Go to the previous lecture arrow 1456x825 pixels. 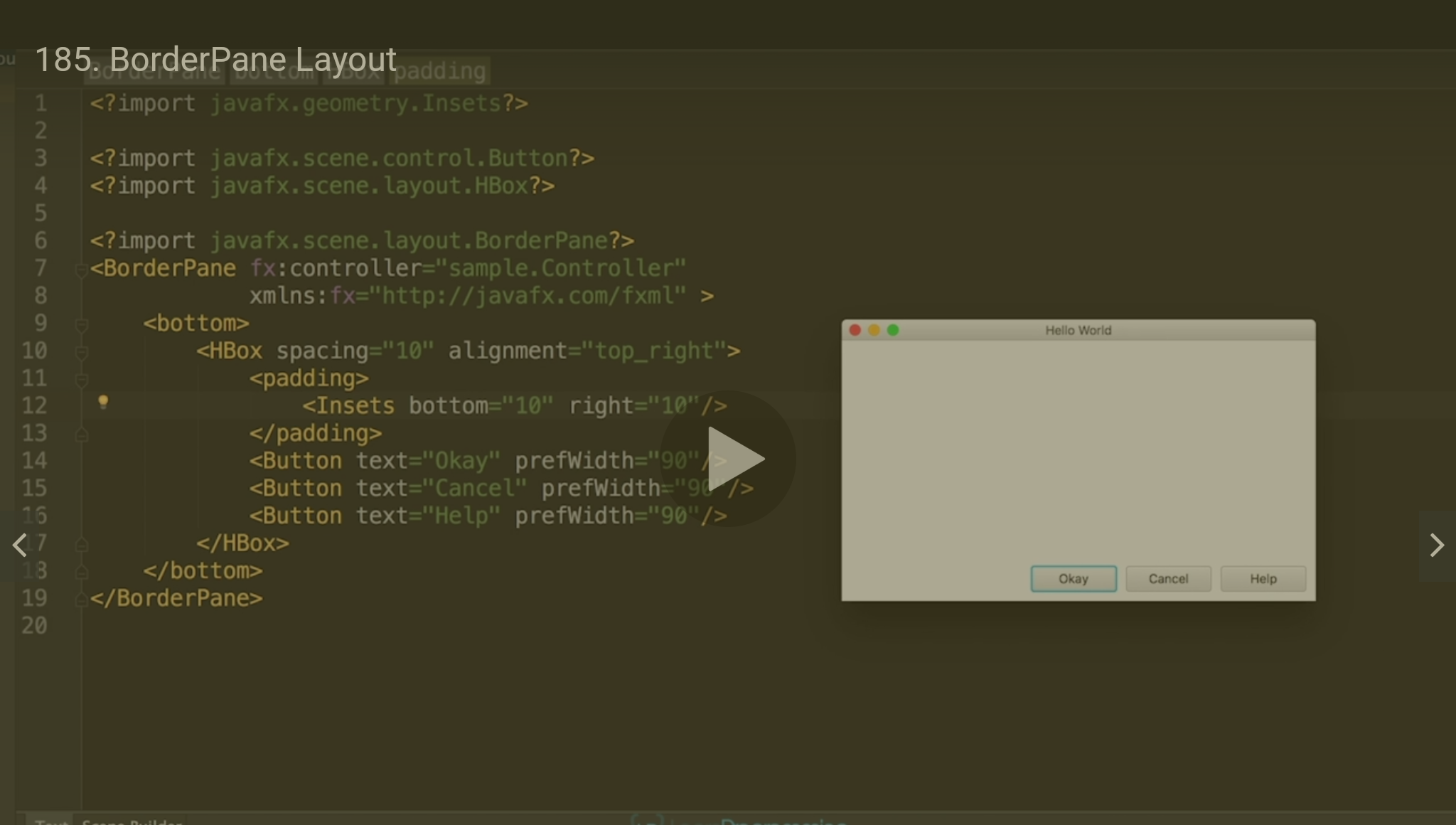pos(20,545)
